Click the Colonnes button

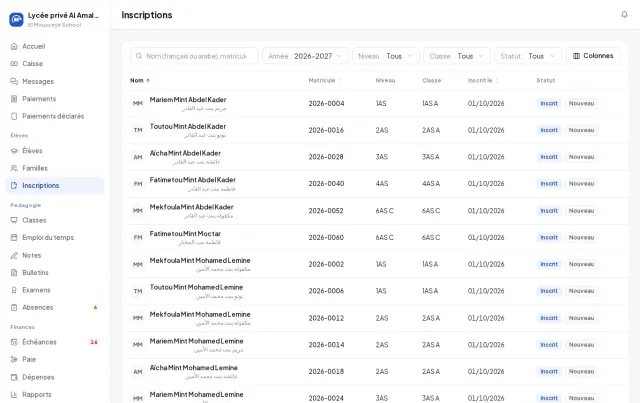(x=593, y=56)
